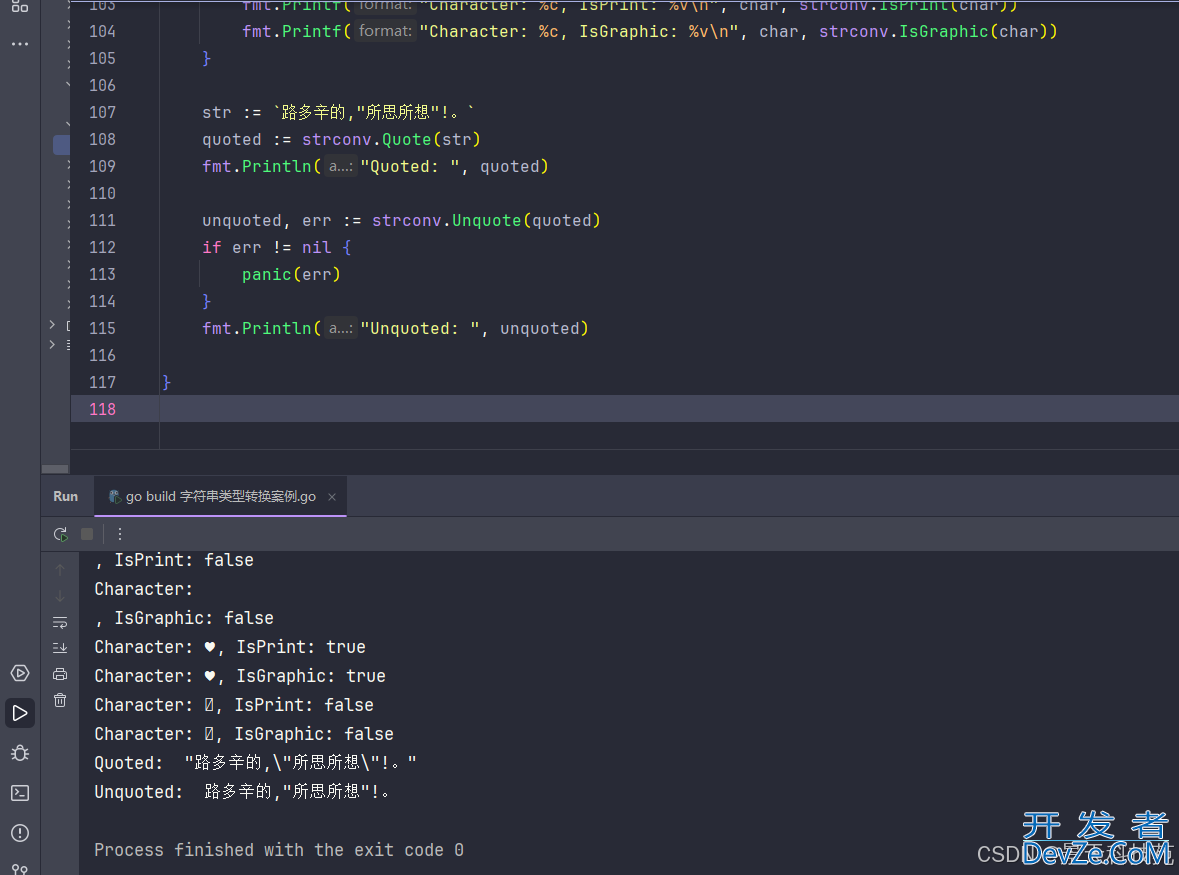Open the More tool windows ellipsis
Viewport: 1179px width, 875px height.
[20, 44]
